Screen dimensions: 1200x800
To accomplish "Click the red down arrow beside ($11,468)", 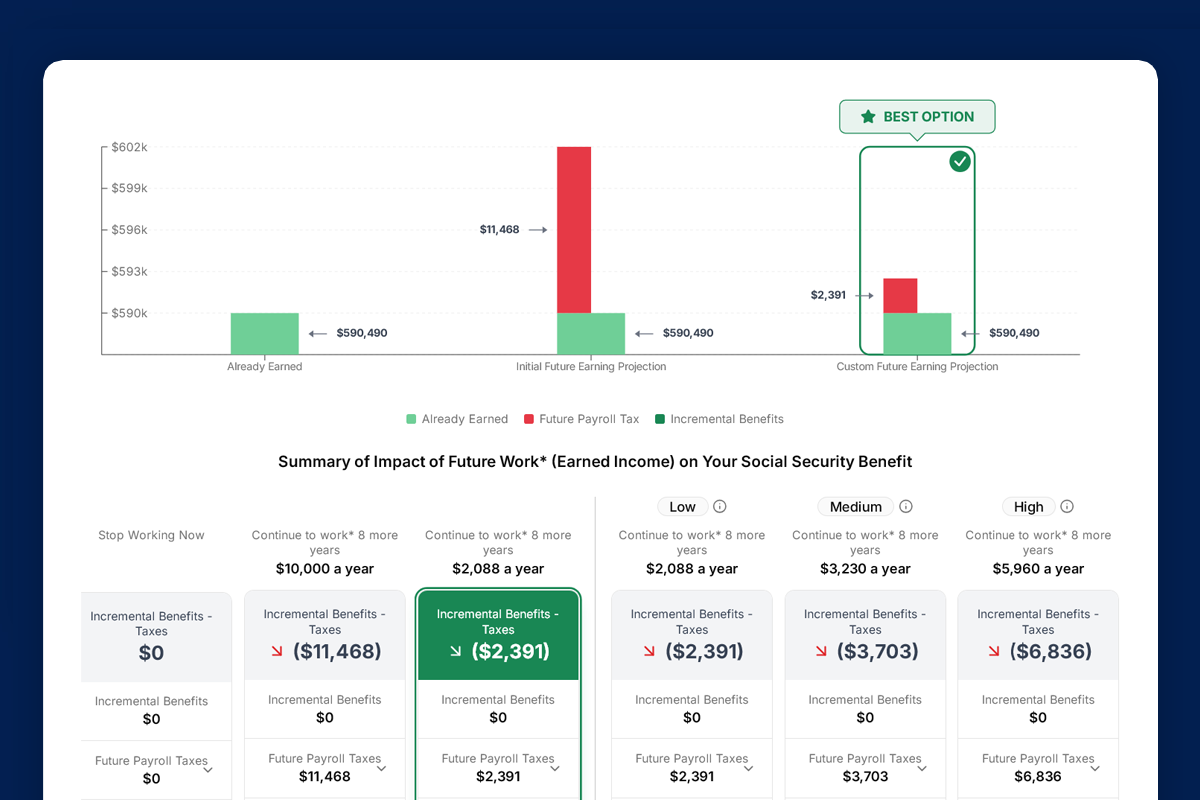I will tap(278, 652).
